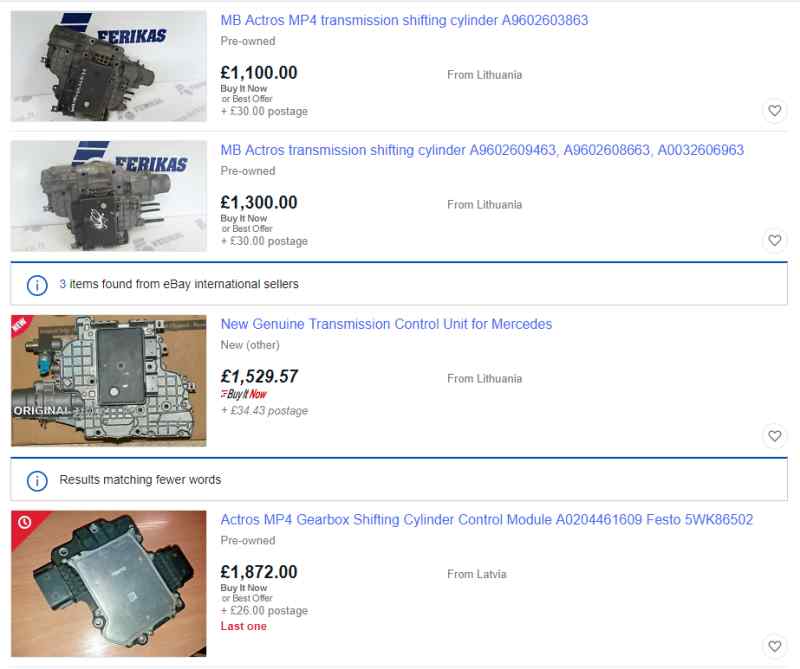Open the Festo control module photo
Screen dimensions: 800x669
109,583
